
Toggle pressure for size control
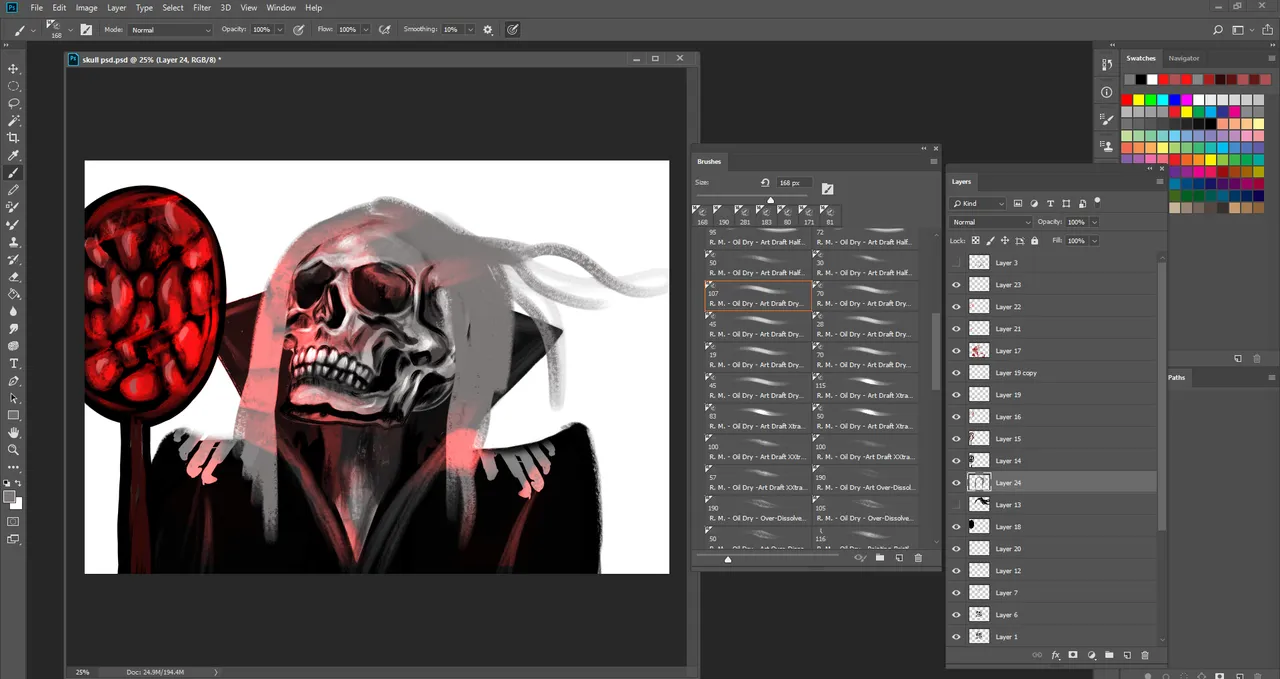tap(513, 30)
